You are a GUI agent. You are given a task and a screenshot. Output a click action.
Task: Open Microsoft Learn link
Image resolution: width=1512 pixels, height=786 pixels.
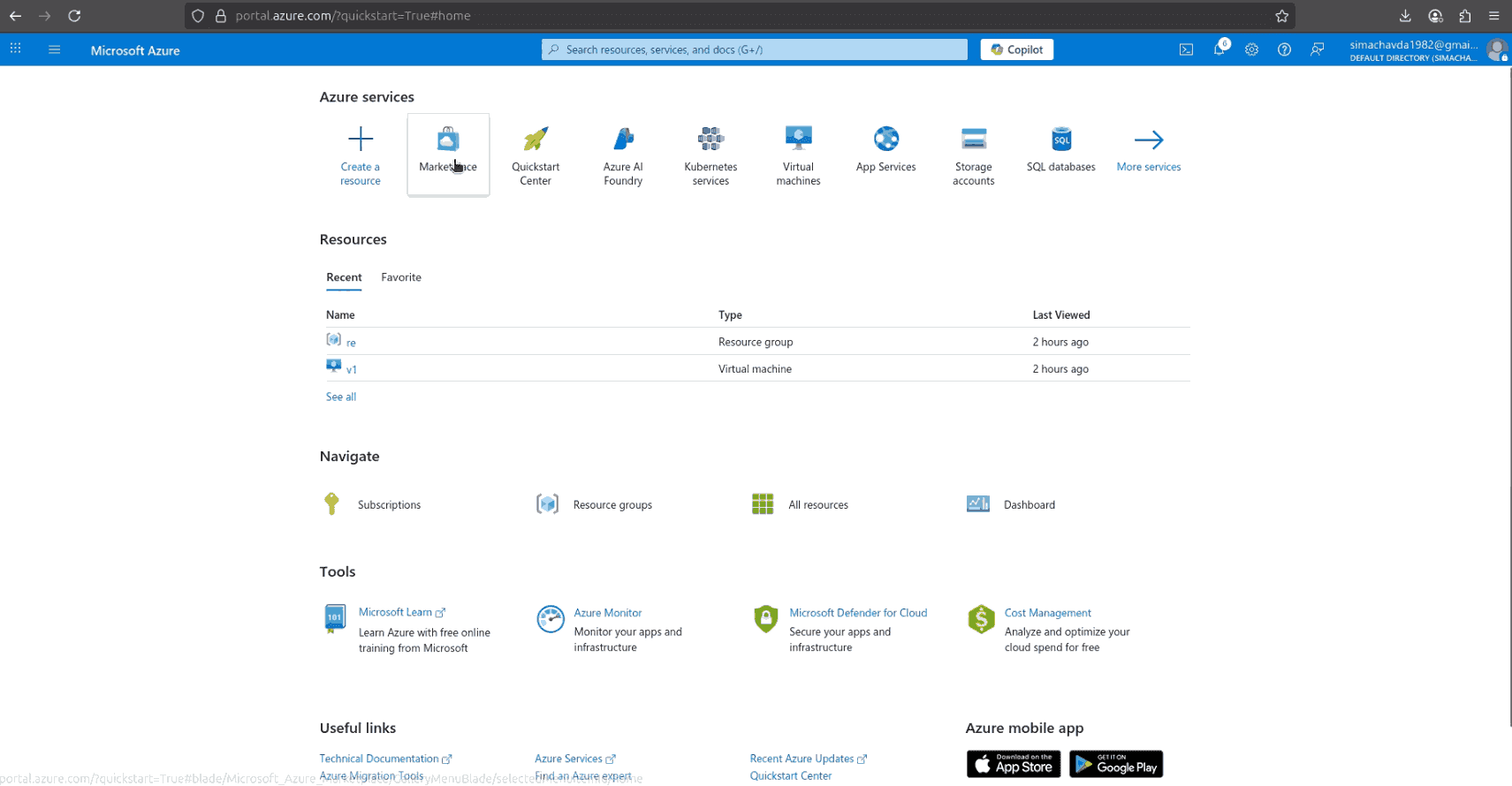tap(395, 612)
